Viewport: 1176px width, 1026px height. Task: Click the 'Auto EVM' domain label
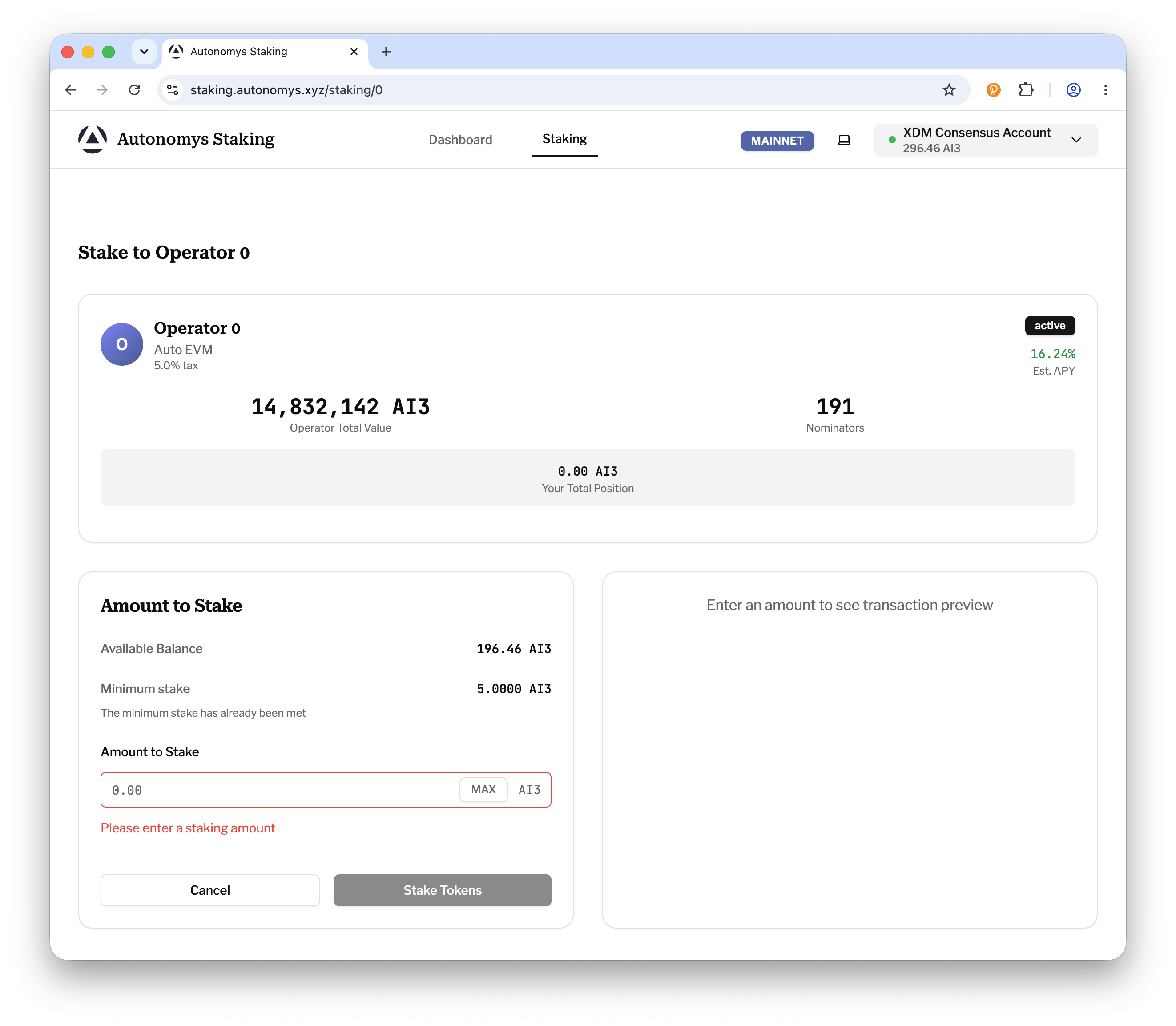click(x=183, y=349)
